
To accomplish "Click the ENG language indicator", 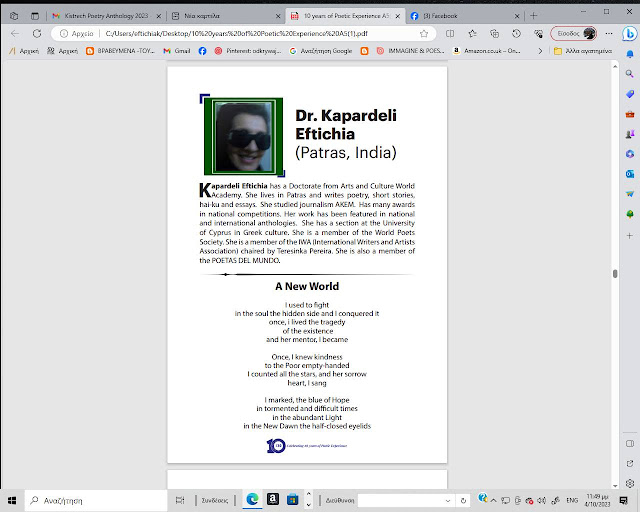I will (x=572, y=500).
